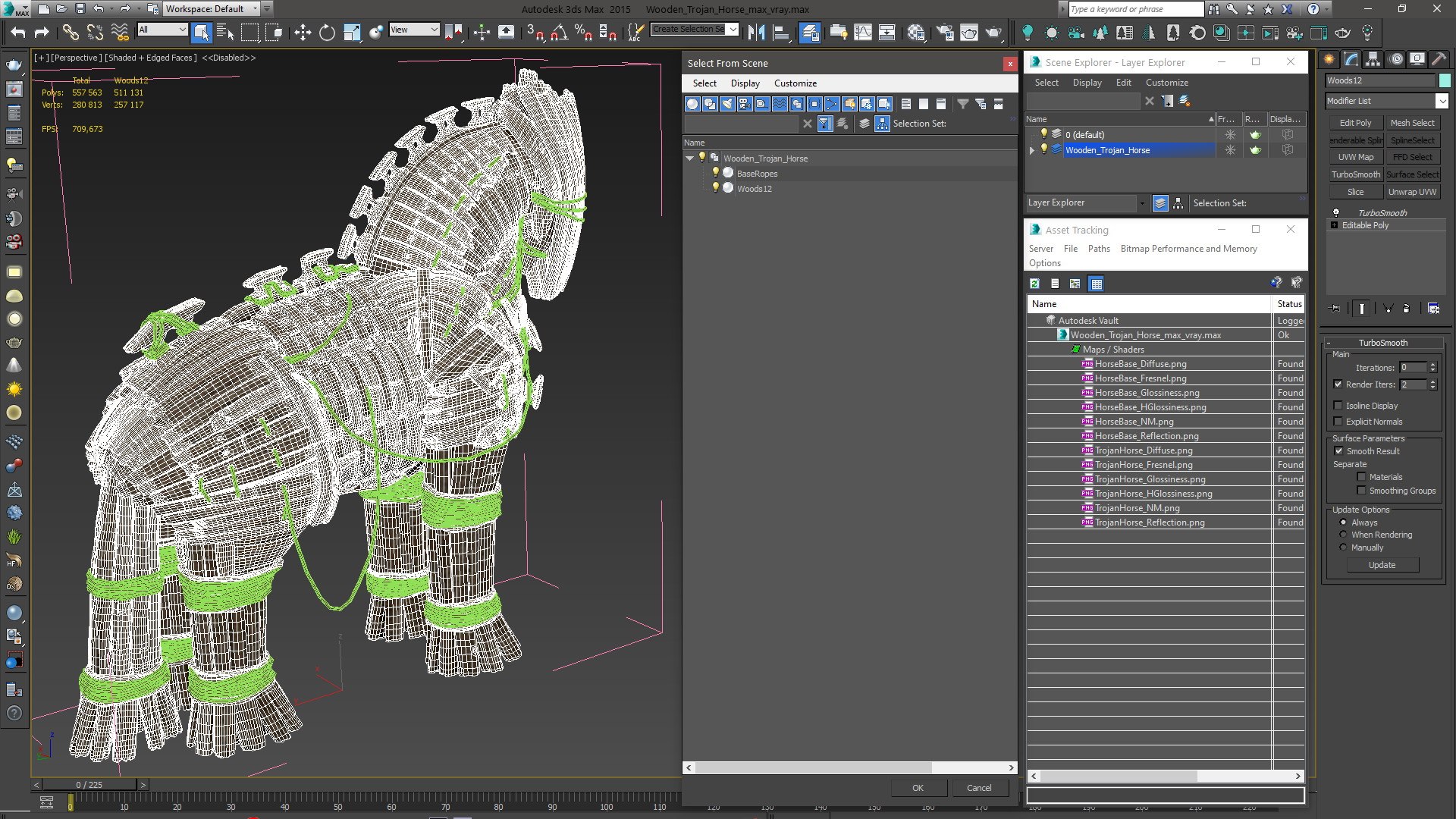Collapse the Wooden_Trojan_Horse tree node
This screenshot has width=1456, height=819.
click(x=689, y=158)
